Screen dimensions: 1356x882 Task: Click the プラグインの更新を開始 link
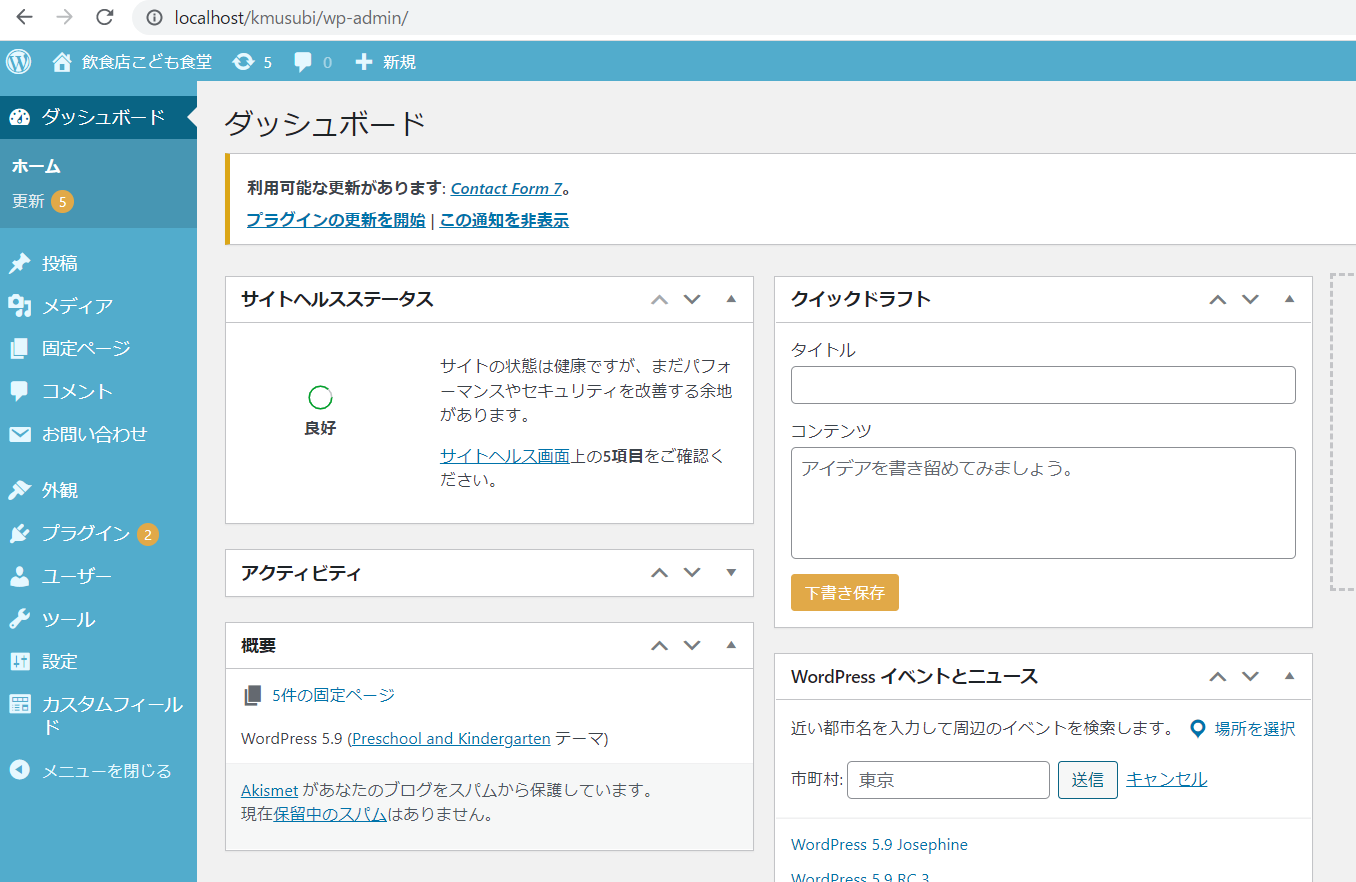pyautogui.click(x=335, y=220)
